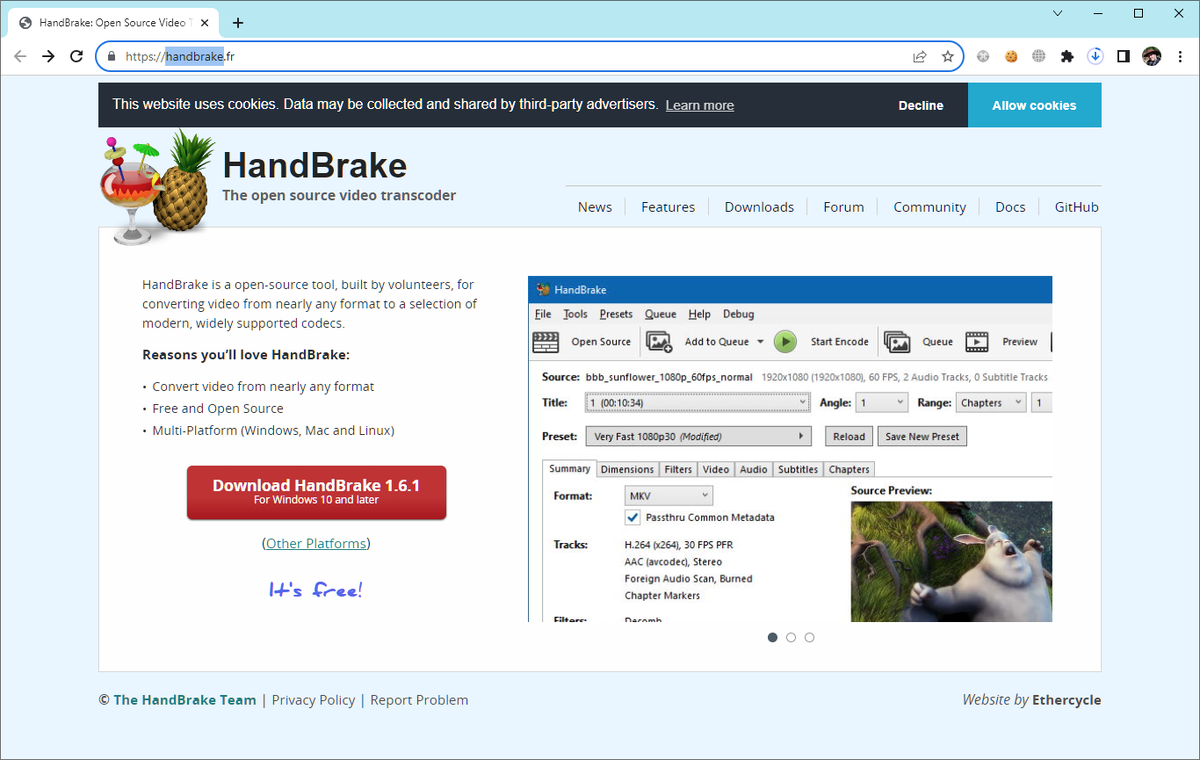Open the Format MKV dropdown
Image resolution: width=1200 pixels, height=760 pixels.
[x=668, y=495]
